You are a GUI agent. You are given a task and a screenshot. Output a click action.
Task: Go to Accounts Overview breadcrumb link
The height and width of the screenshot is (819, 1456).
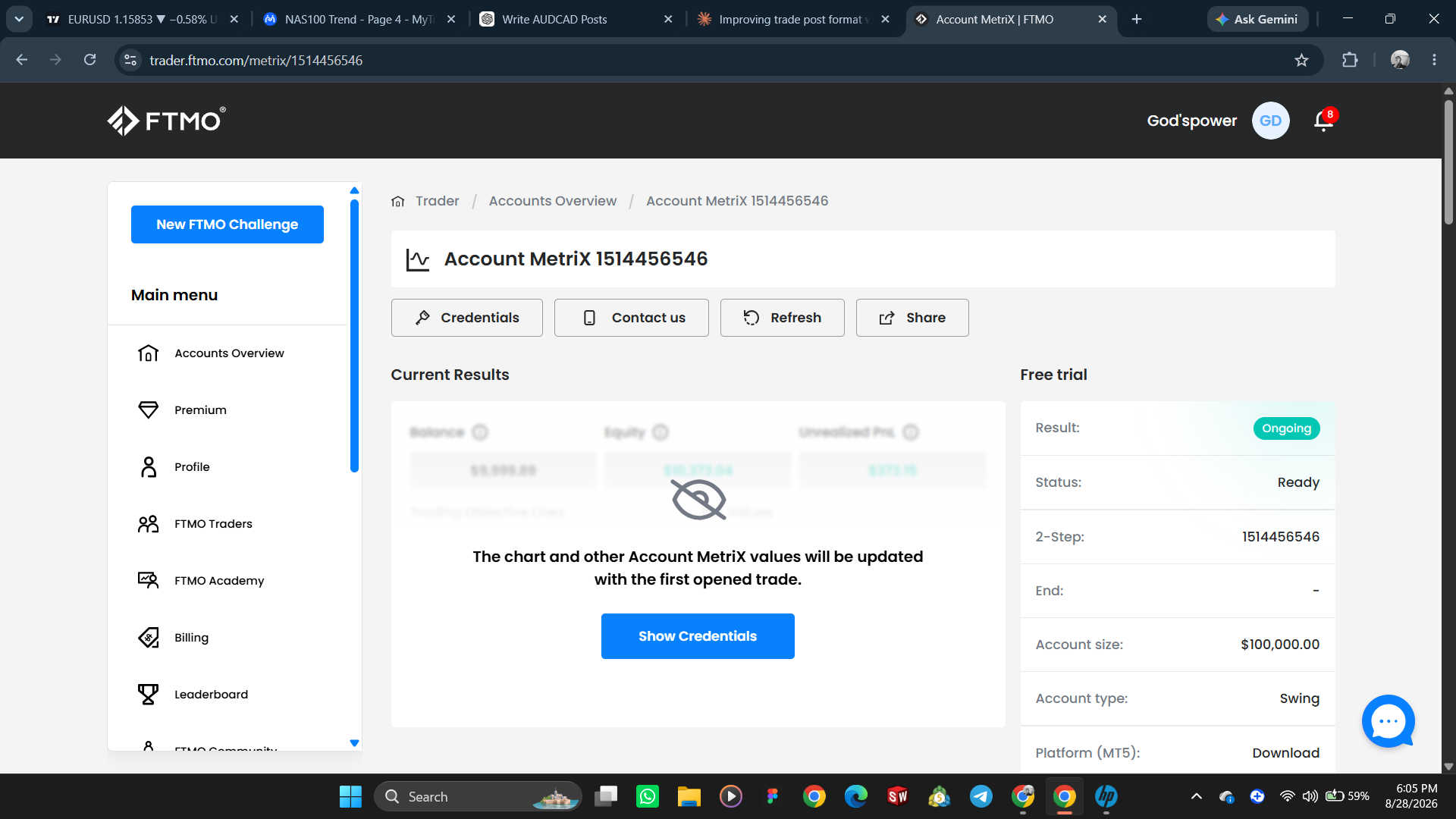[x=553, y=201]
